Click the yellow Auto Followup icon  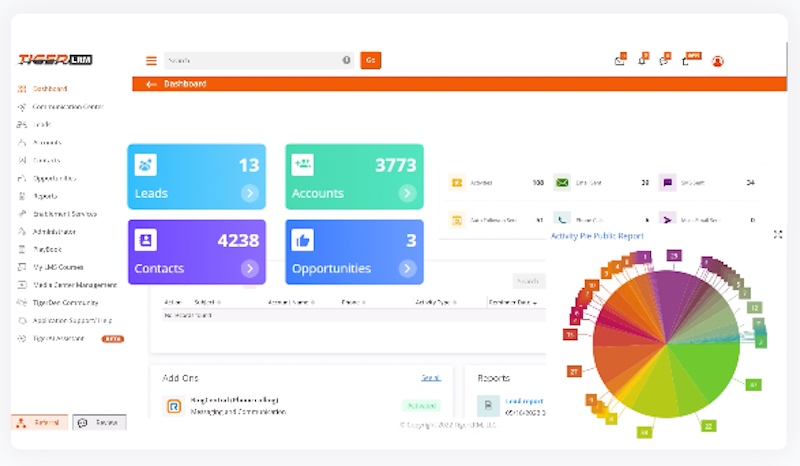[x=457, y=220]
